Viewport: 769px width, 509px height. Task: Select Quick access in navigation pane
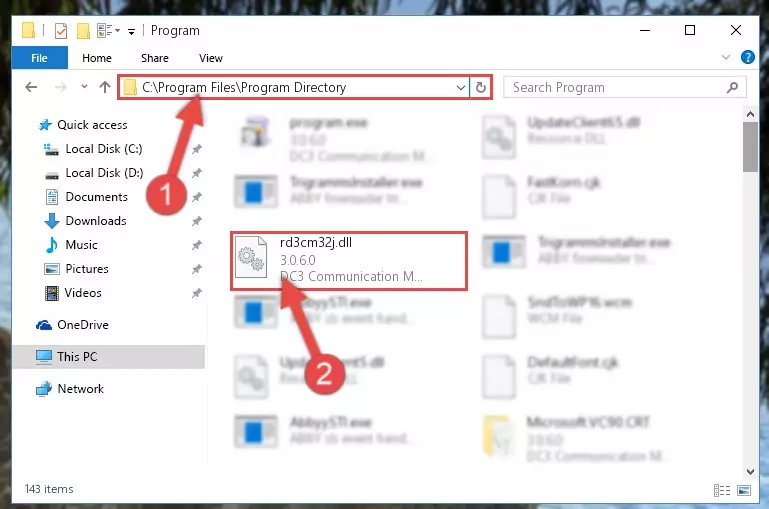pos(92,125)
